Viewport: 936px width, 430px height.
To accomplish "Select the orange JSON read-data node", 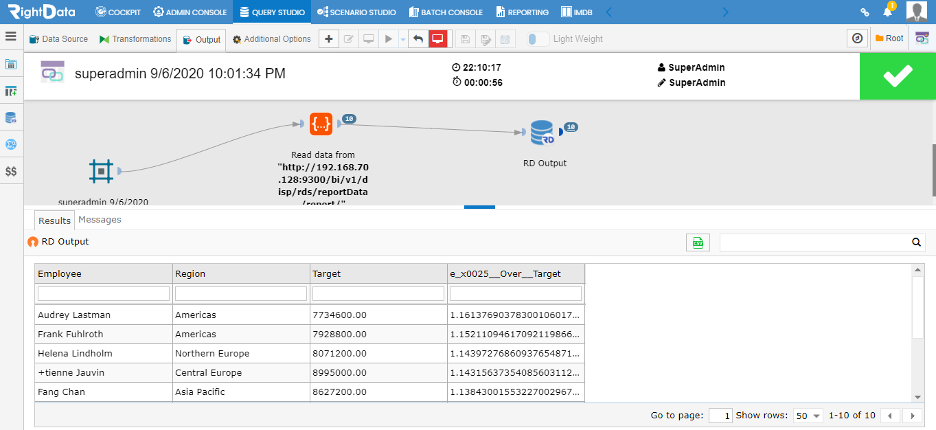I will 321,124.
